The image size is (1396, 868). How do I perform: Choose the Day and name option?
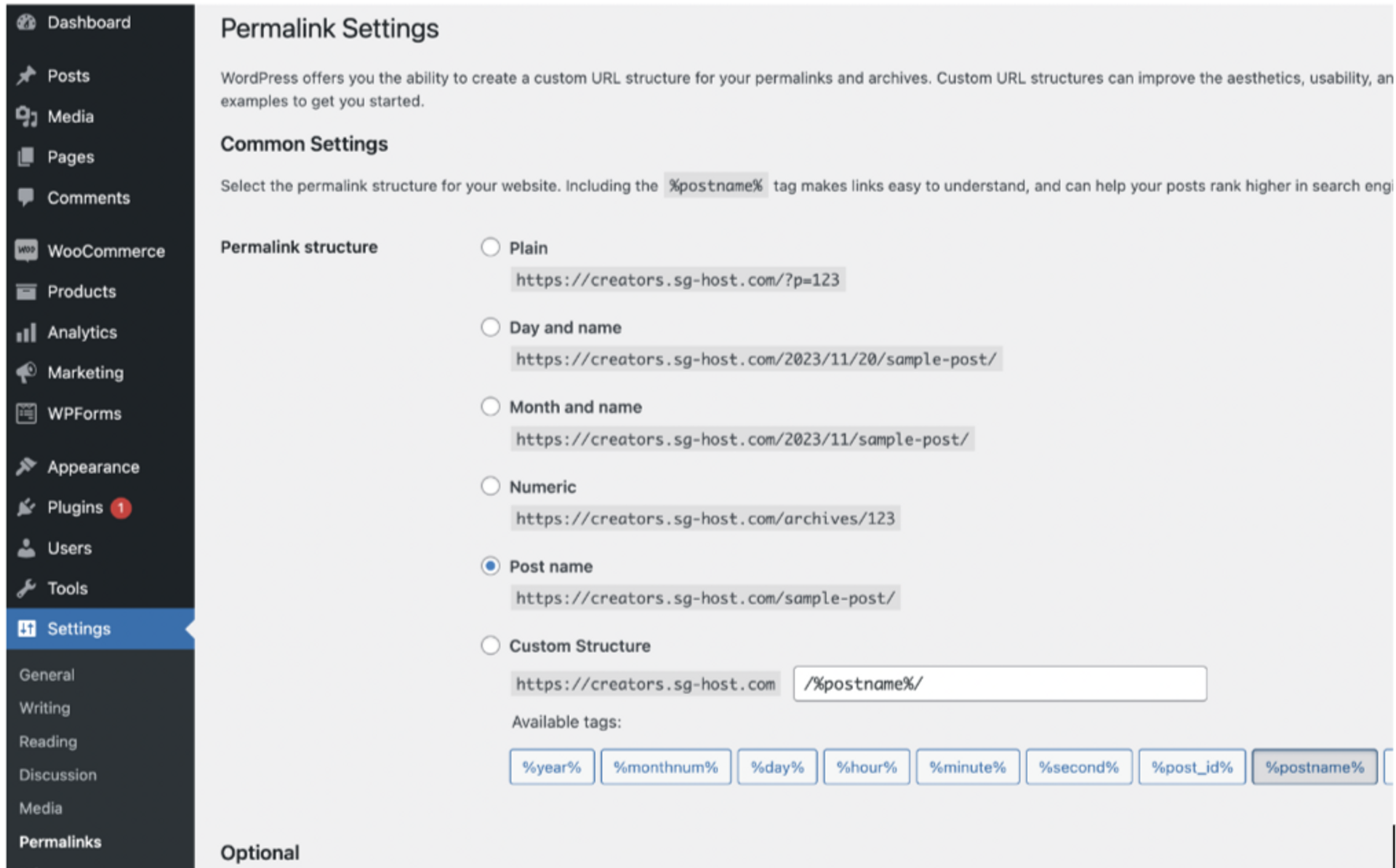[x=490, y=327]
